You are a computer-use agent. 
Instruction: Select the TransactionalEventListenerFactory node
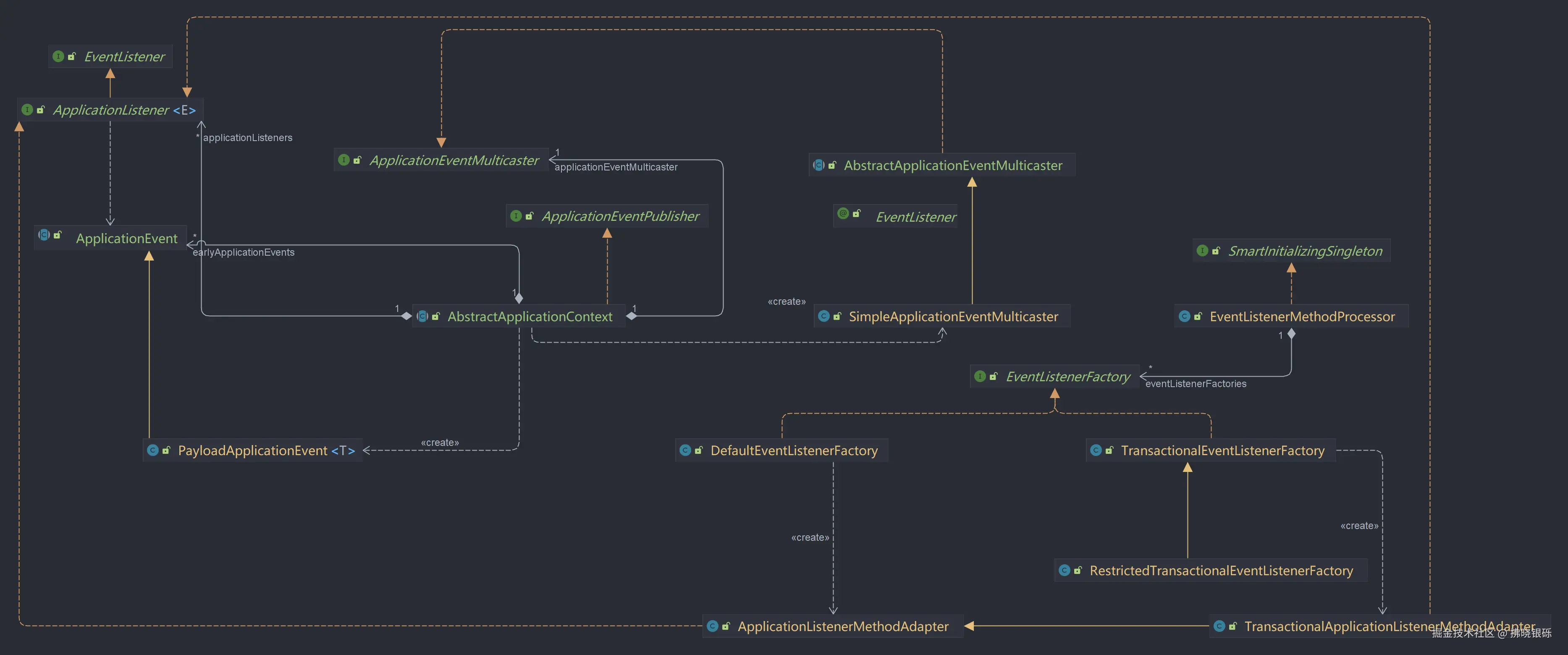(x=1222, y=451)
